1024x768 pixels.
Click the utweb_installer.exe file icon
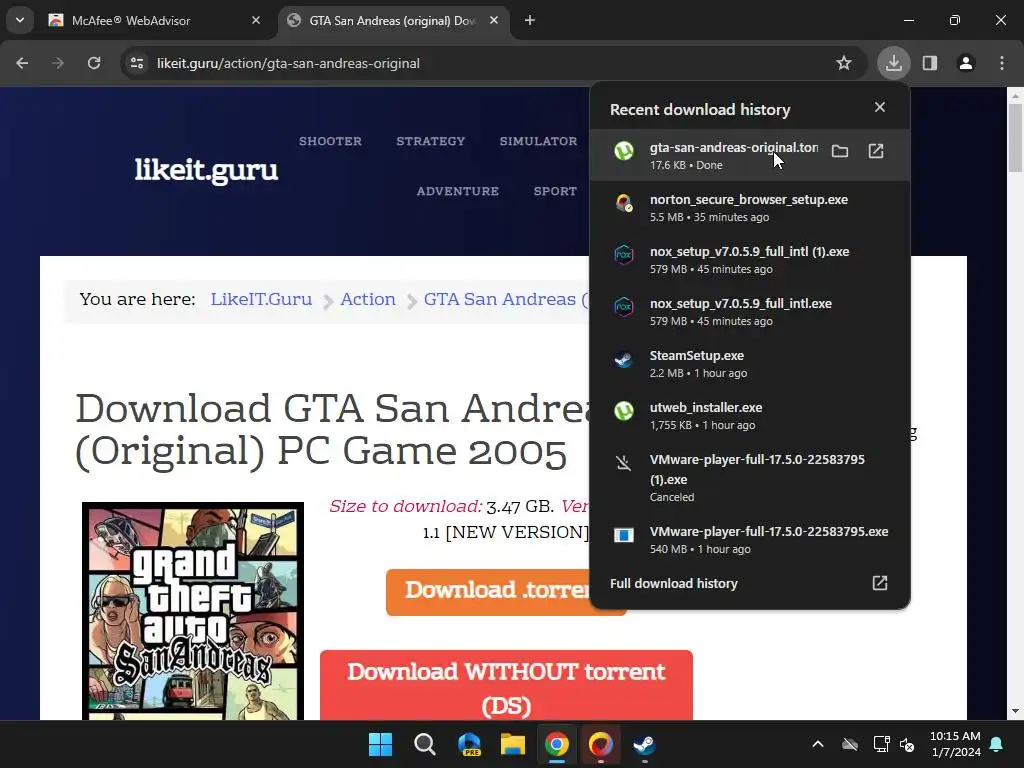(624, 411)
